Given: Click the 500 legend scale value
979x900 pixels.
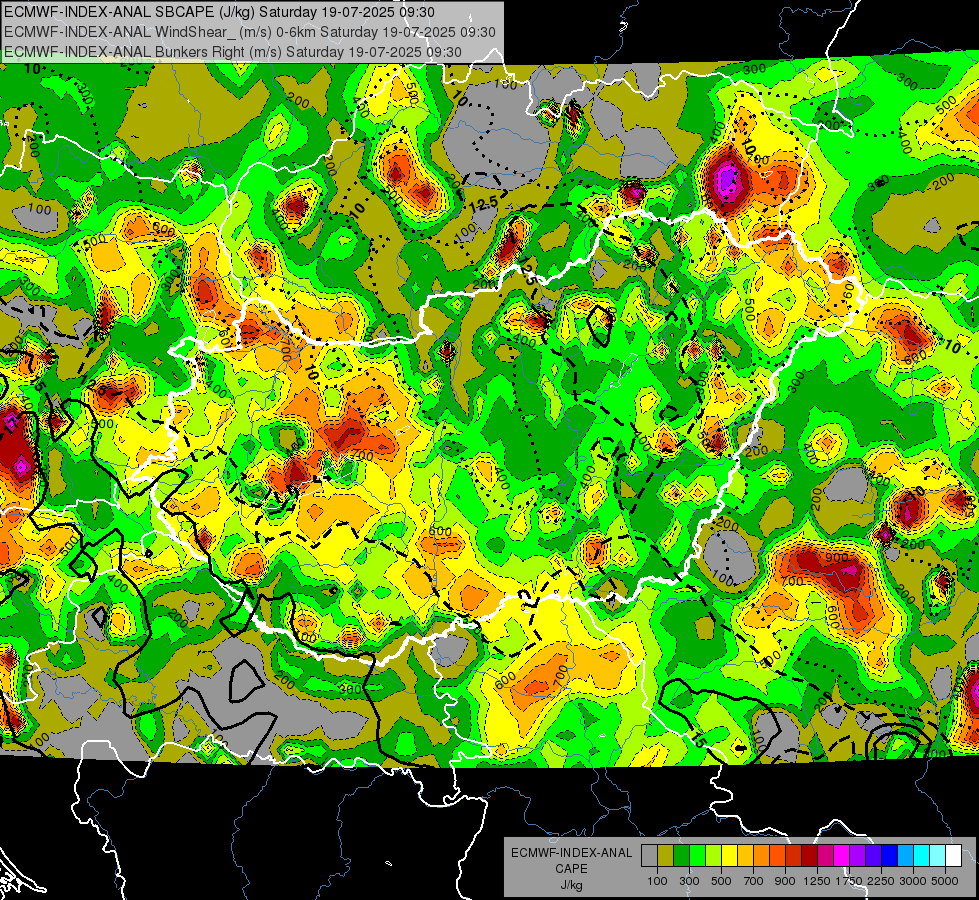Looking at the screenshot, I should 721,881.
